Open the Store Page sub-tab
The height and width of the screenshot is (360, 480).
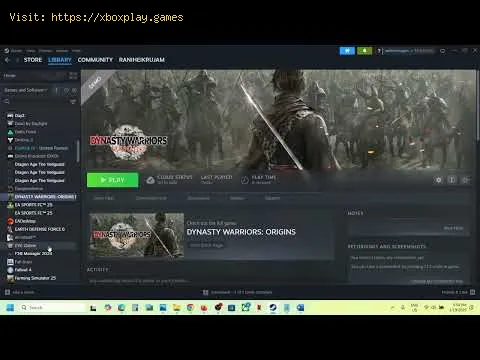103,198
